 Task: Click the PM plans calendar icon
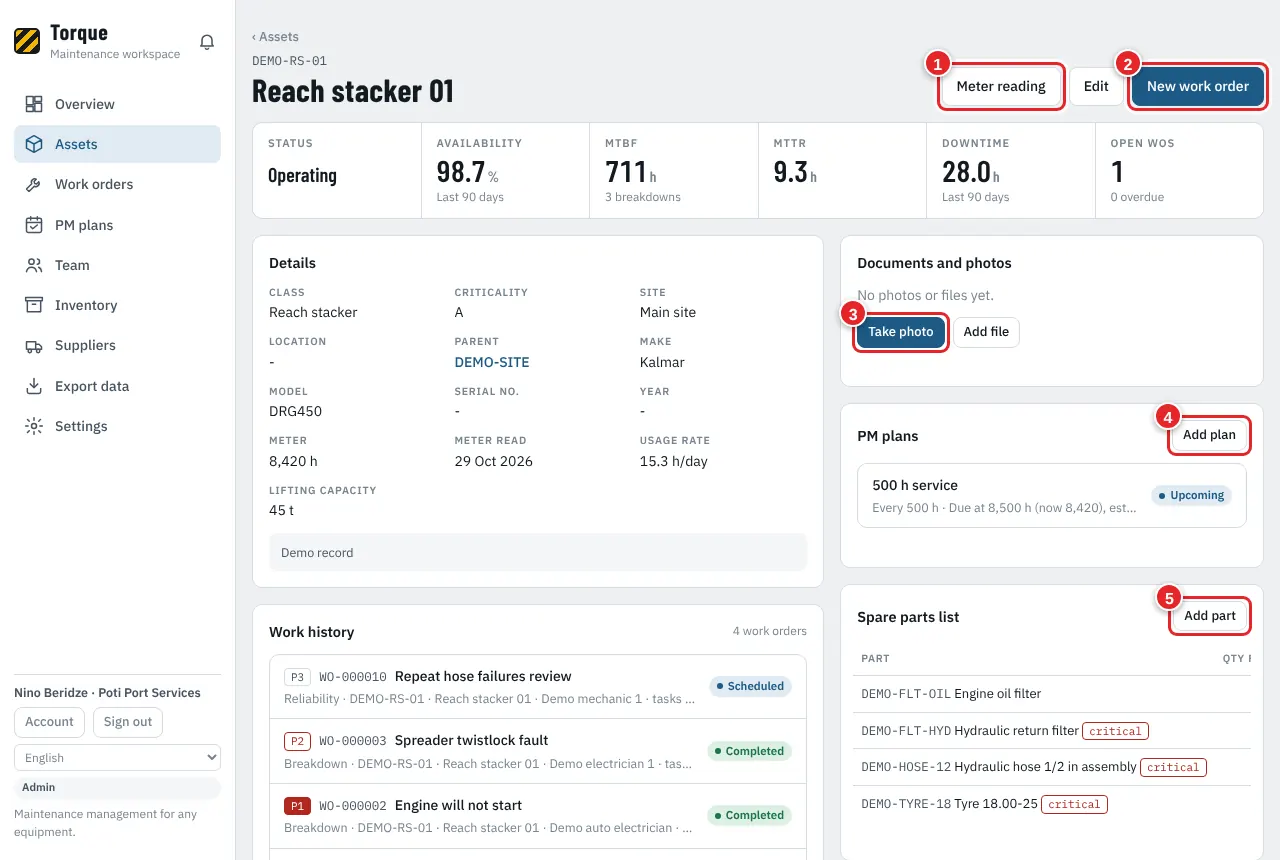click(34, 225)
